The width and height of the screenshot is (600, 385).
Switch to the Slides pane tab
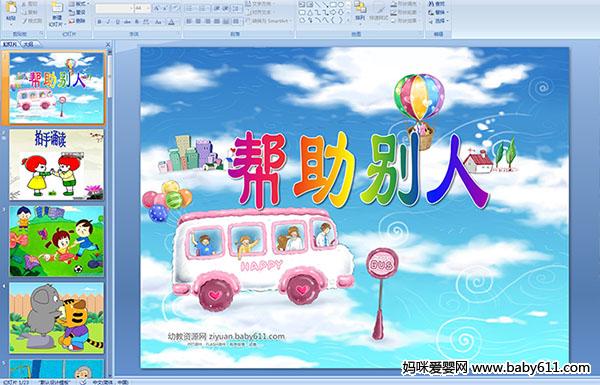coord(10,44)
